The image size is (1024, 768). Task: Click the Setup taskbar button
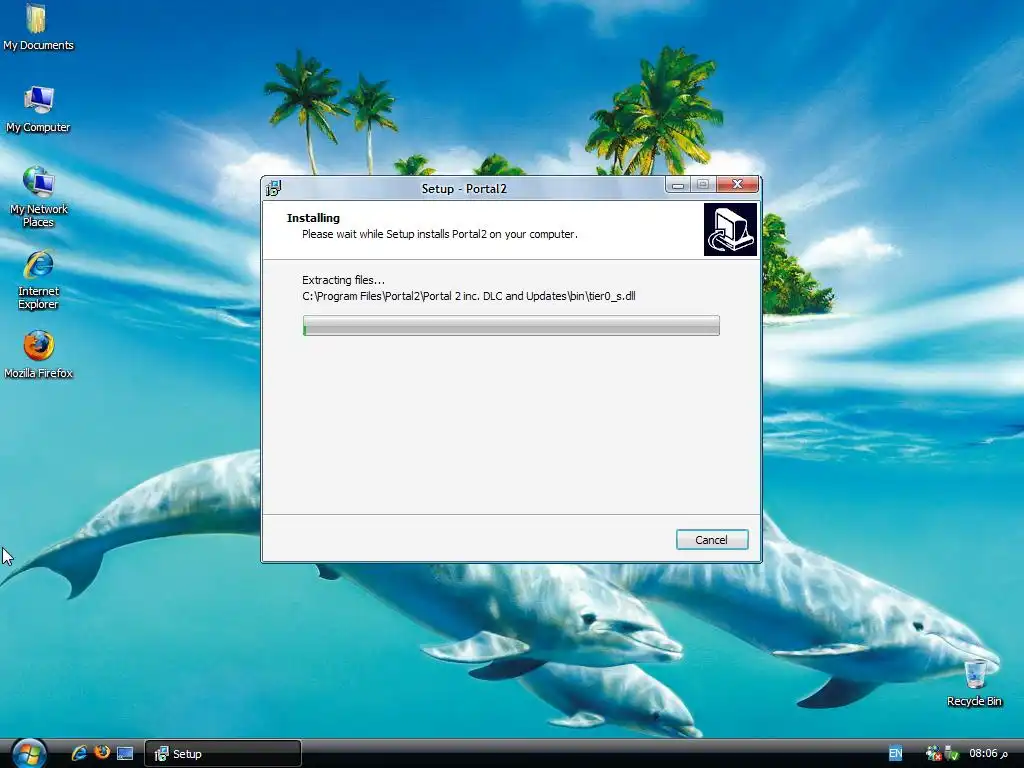[x=223, y=754]
